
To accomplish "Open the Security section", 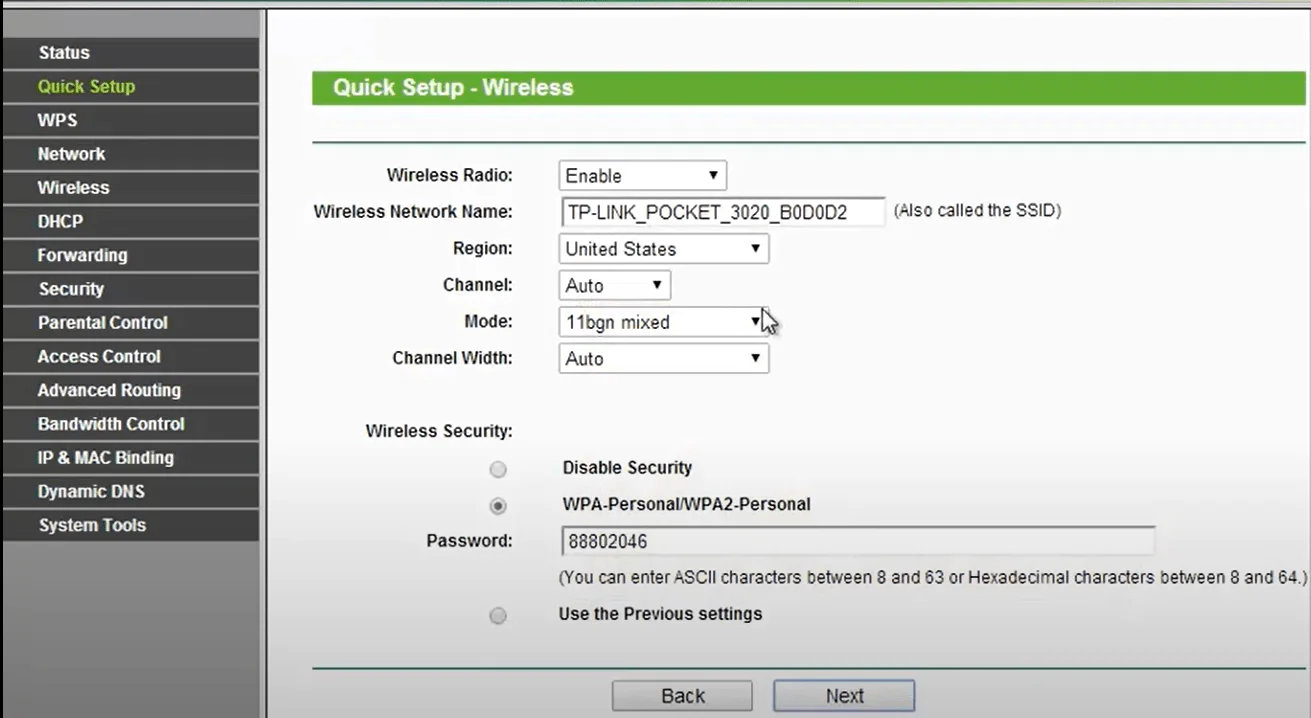I will pyautogui.click(x=72, y=289).
